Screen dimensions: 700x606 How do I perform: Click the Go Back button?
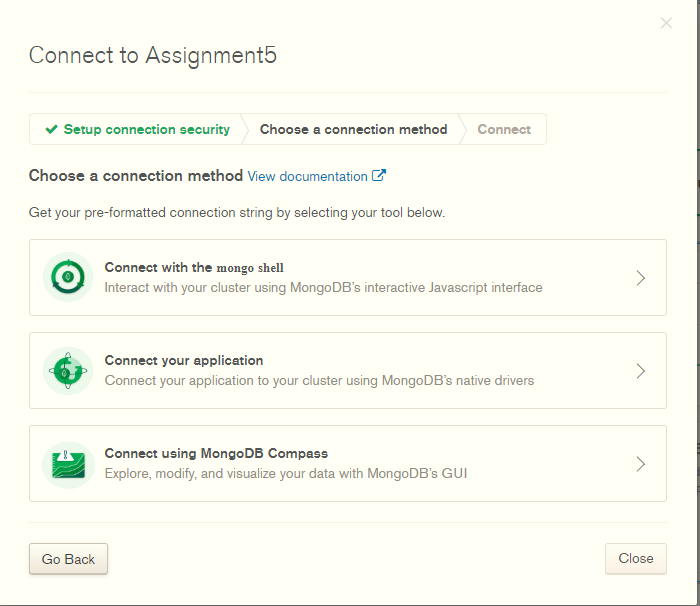pos(68,559)
